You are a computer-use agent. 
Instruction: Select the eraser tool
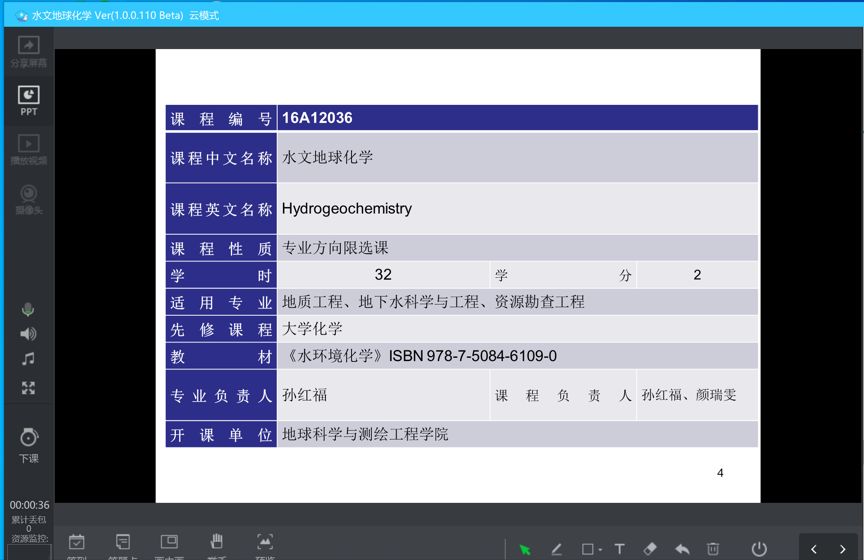click(x=650, y=549)
